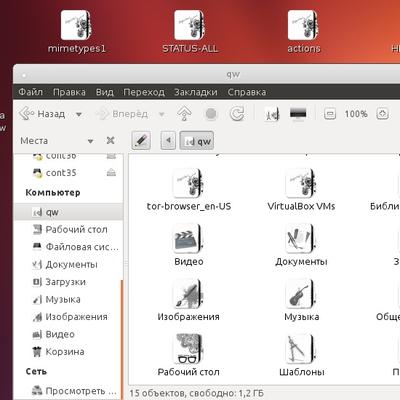Click the computer toolbar icon
Screen dimensions: 400x400
tap(298, 114)
